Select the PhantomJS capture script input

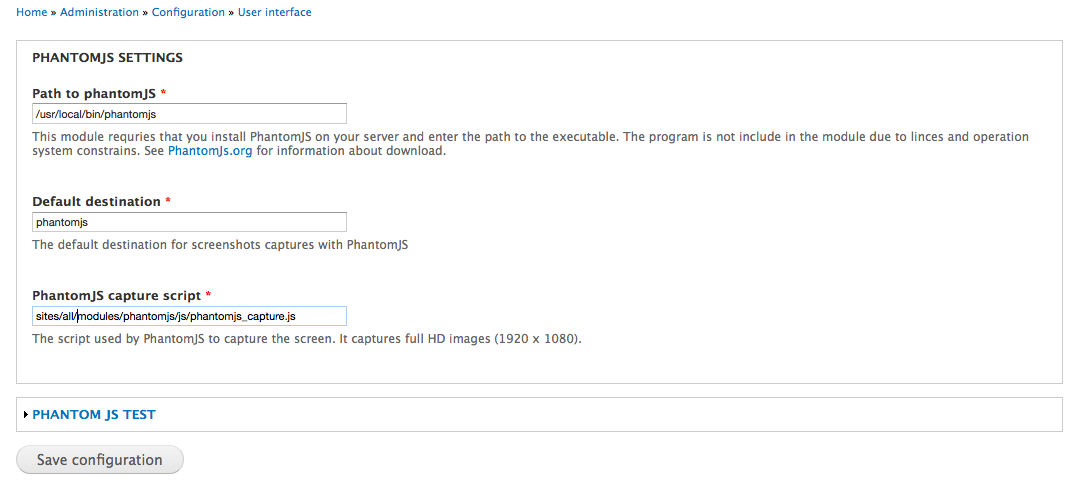(x=189, y=316)
